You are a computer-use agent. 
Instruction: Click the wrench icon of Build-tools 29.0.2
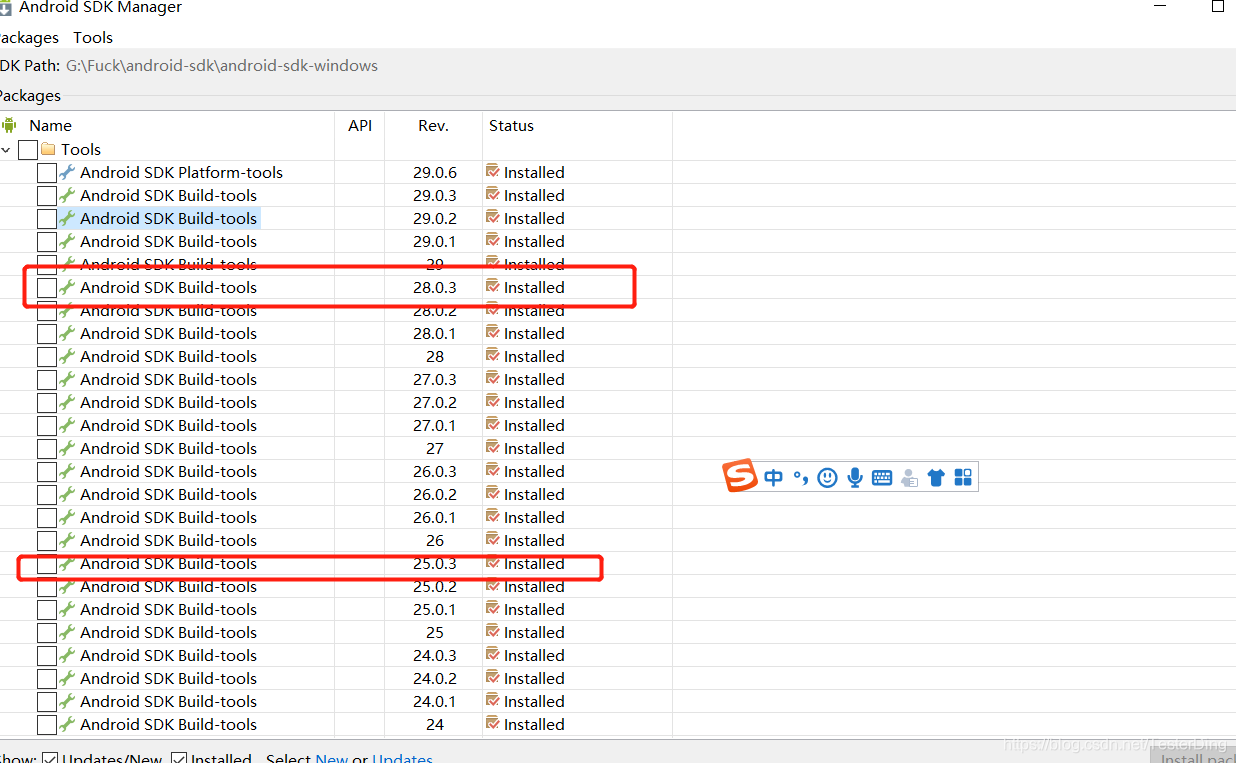(x=67, y=218)
